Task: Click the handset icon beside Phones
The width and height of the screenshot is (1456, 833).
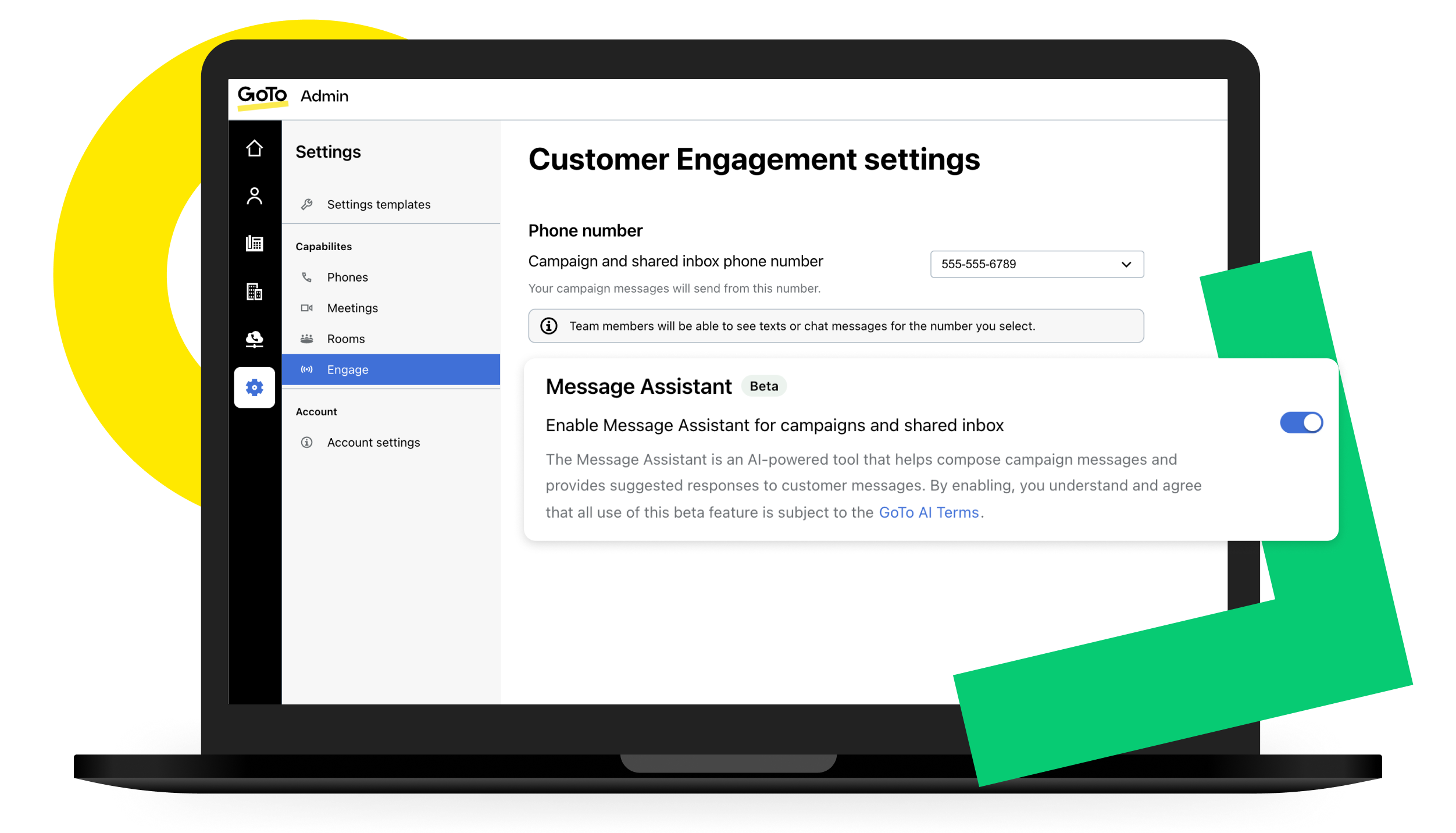Action: point(306,277)
